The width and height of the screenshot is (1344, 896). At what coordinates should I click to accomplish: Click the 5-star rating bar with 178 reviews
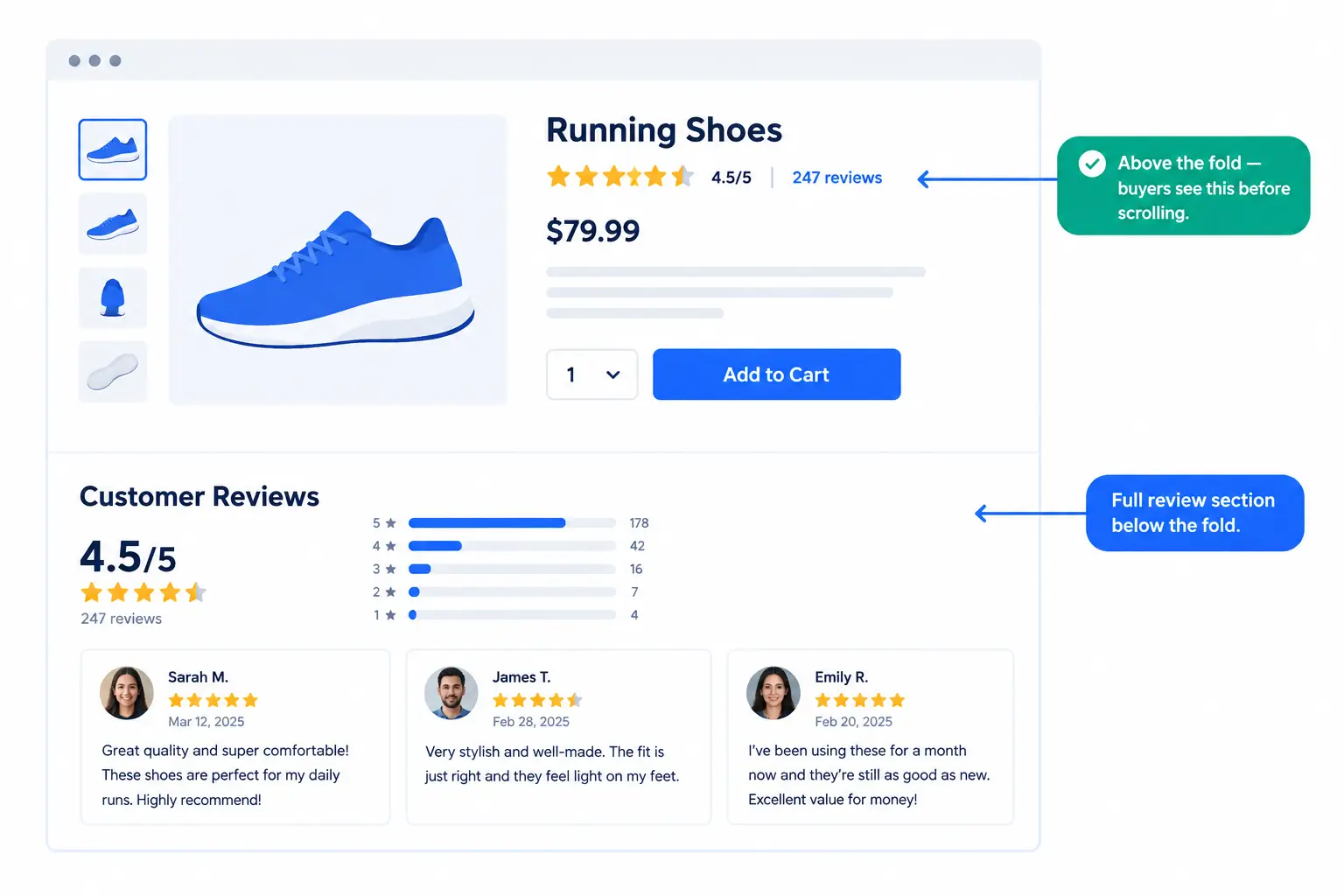(512, 523)
